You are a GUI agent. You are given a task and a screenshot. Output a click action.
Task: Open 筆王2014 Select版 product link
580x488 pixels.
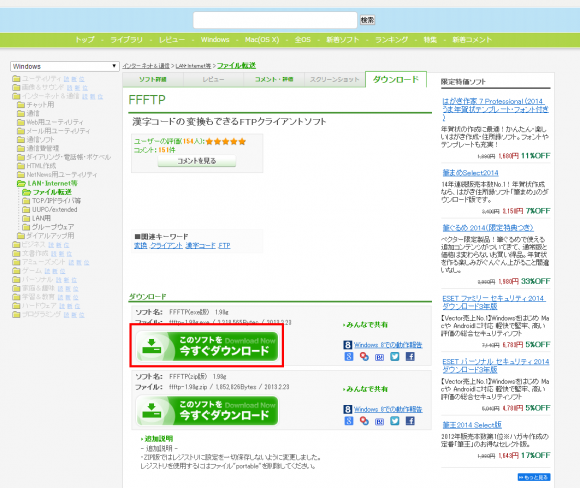[472, 425]
